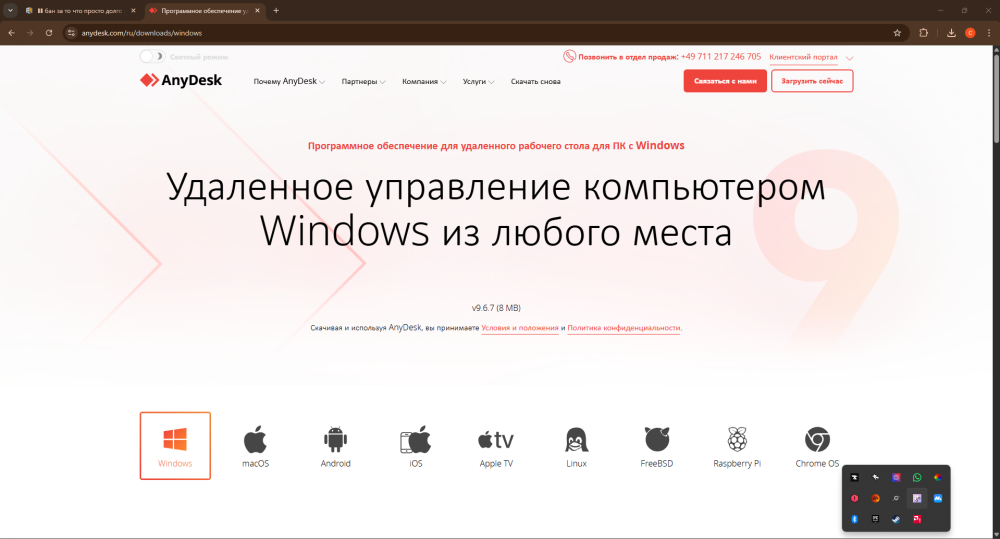The width and height of the screenshot is (1000, 539).
Task: Expand the "Компания" dropdown menu
Action: click(424, 82)
